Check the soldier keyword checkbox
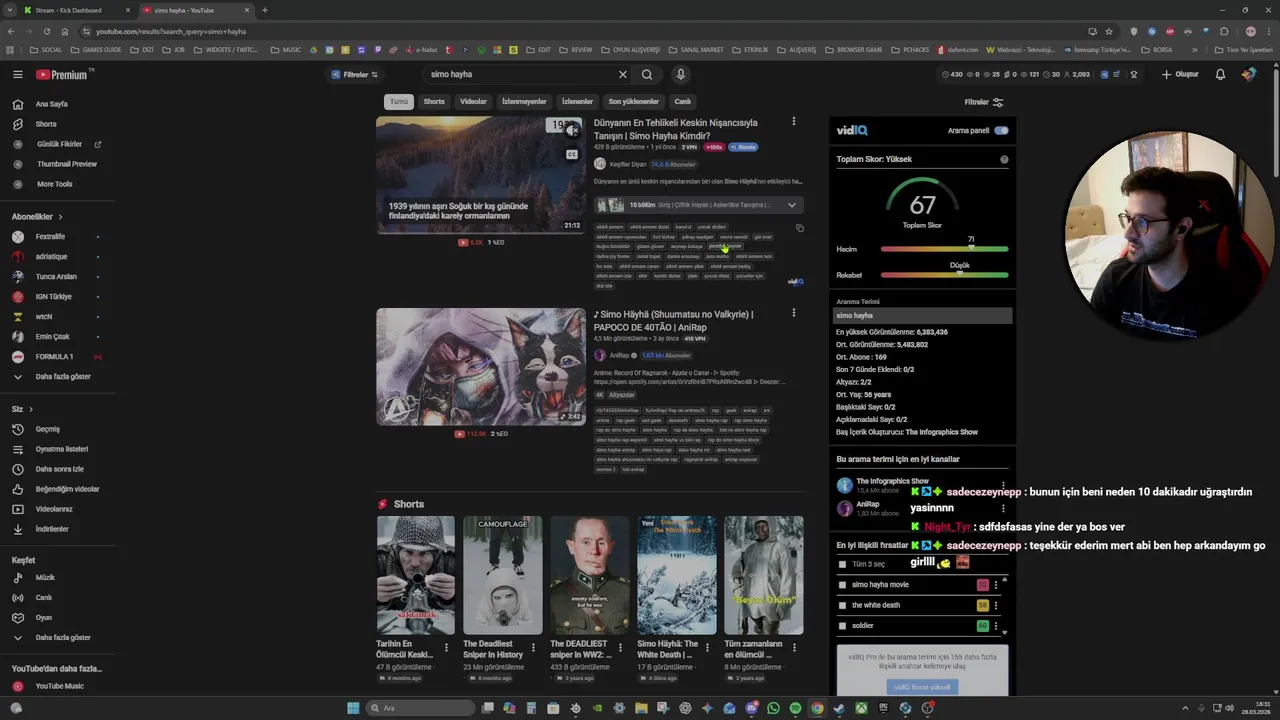1280x720 pixels. click(842, 626)
